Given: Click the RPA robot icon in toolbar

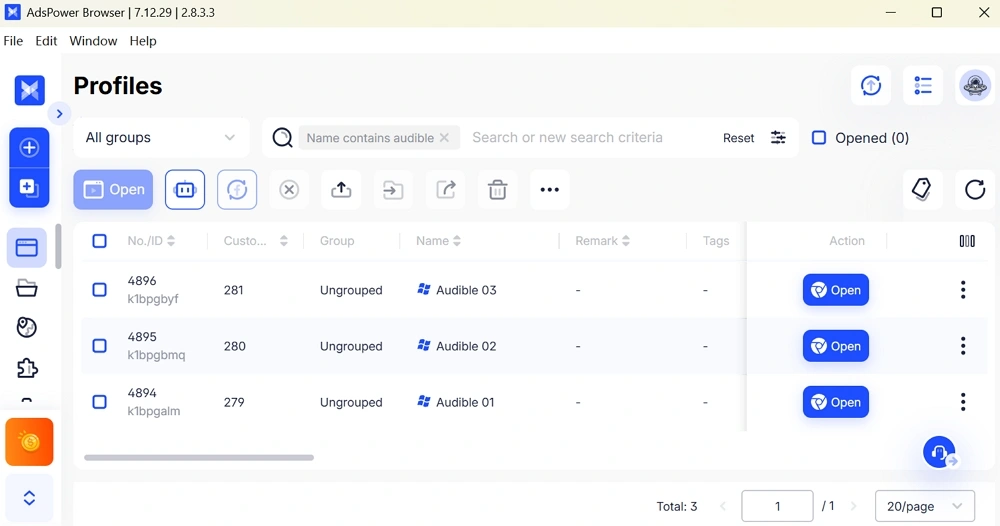Looking at the screenshot, I should pyautogui.click(x=185, y=190).
